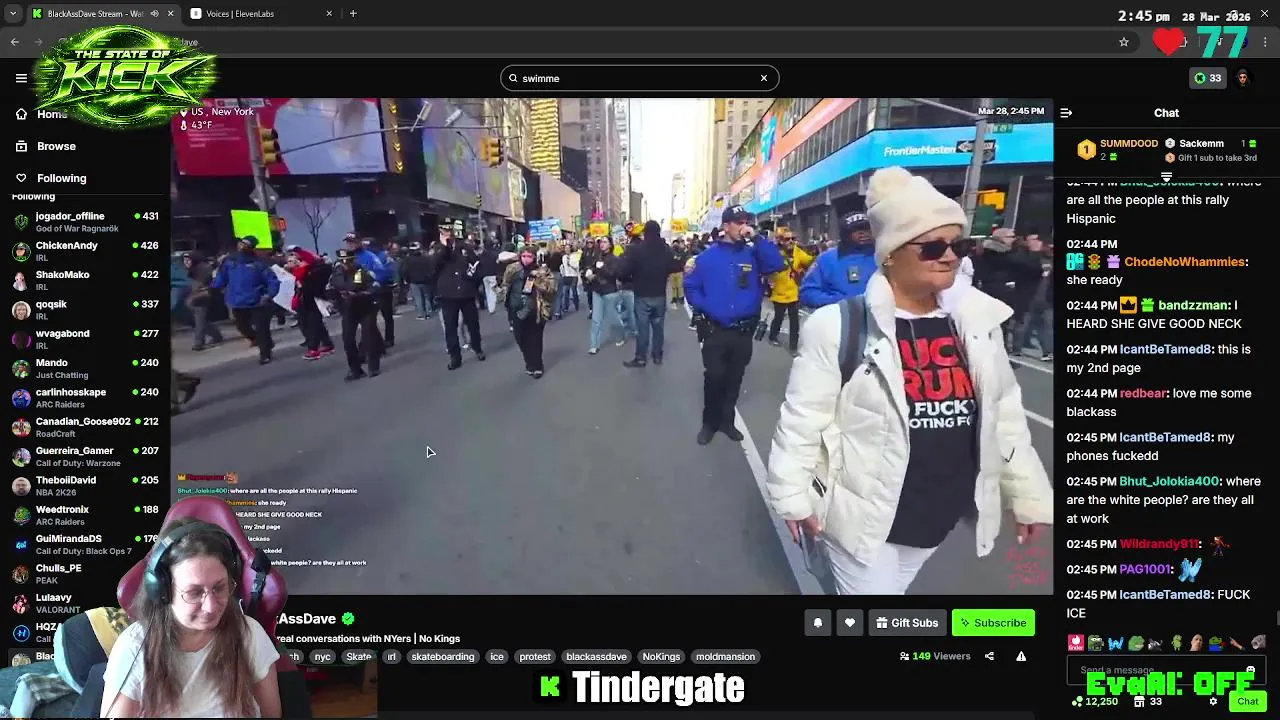The image size is (1280, 720).
Task: Open the user profile avatar menu
Action: pos(1243,78)
